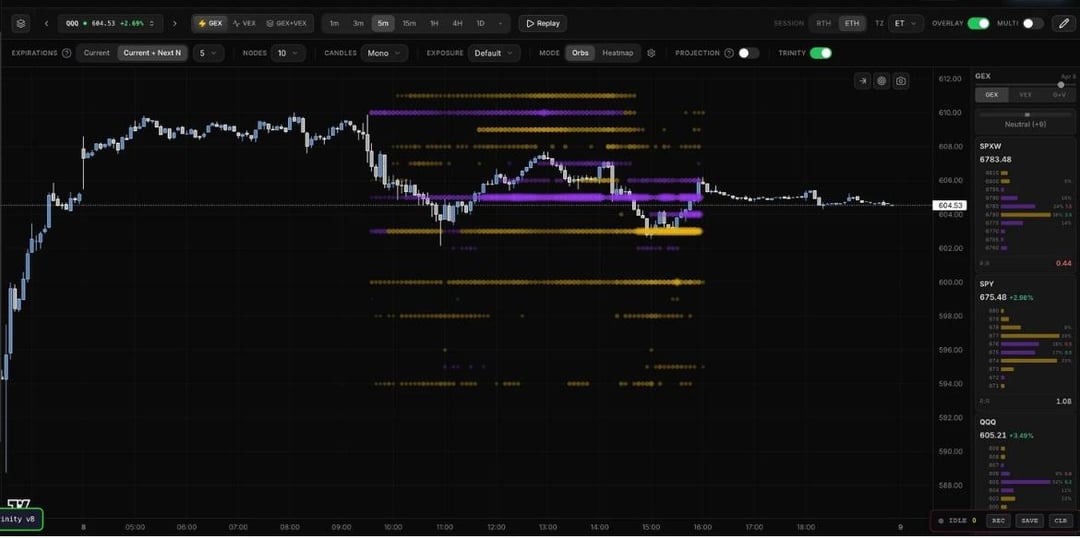Adjust the GEX date slider handle

1061,85
